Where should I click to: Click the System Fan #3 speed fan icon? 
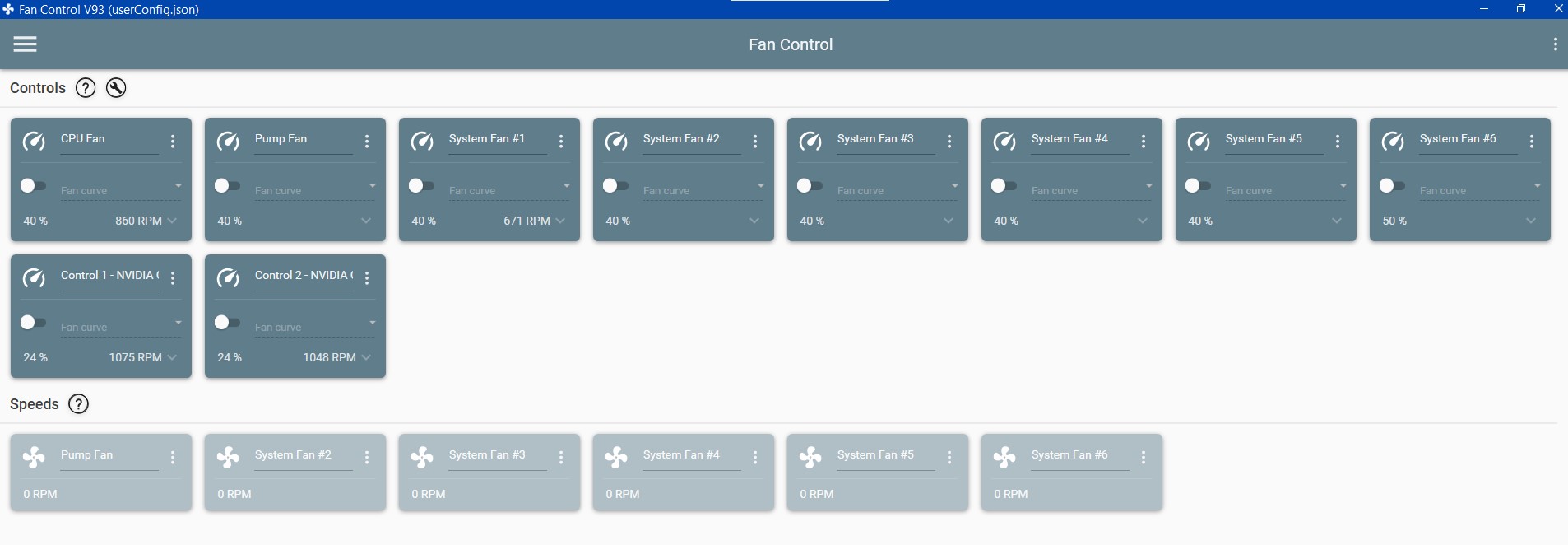click(x=422, y=457)
